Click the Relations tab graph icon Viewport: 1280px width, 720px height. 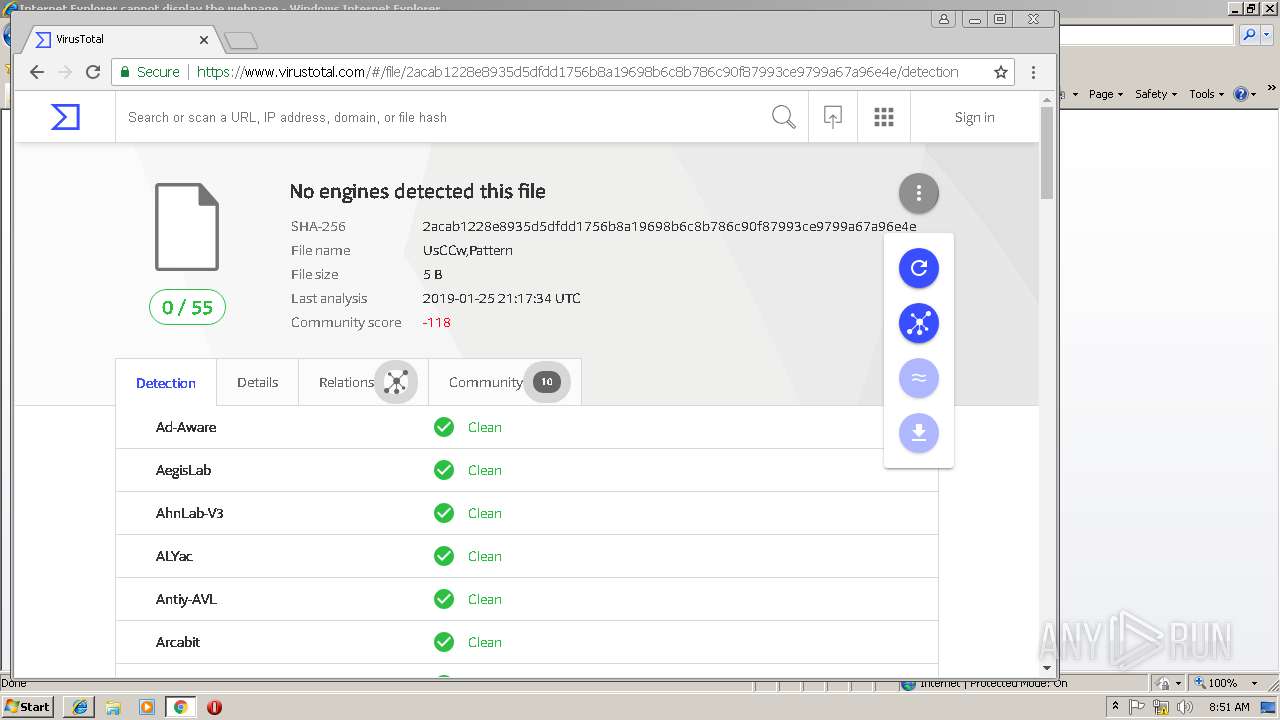click(397, 382)
